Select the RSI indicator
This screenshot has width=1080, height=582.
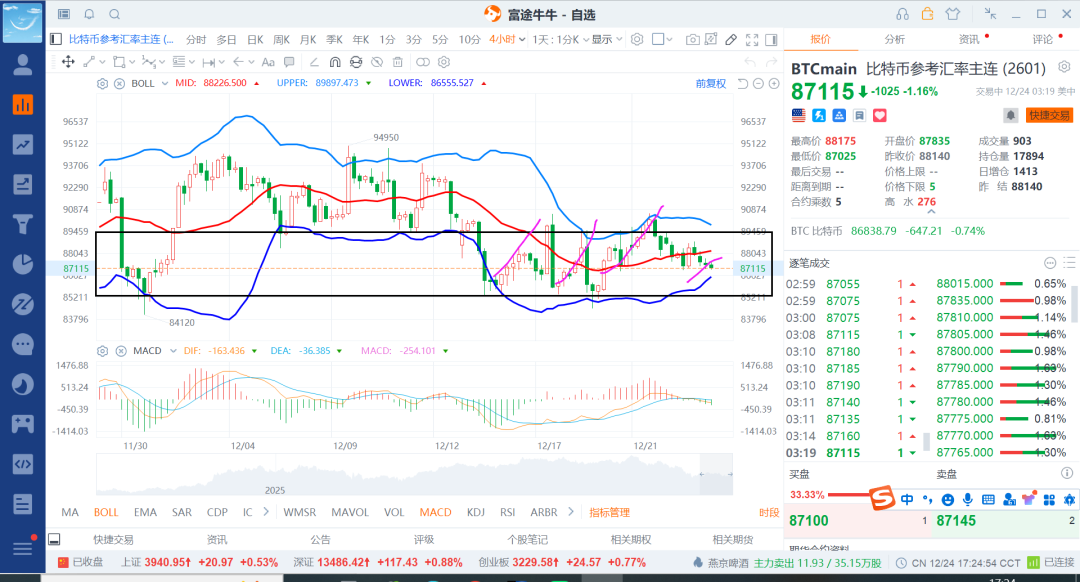point(508,512)
